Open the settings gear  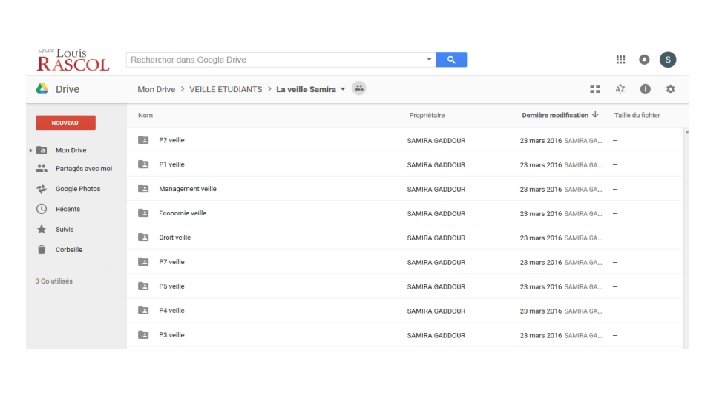pos(670,89)
